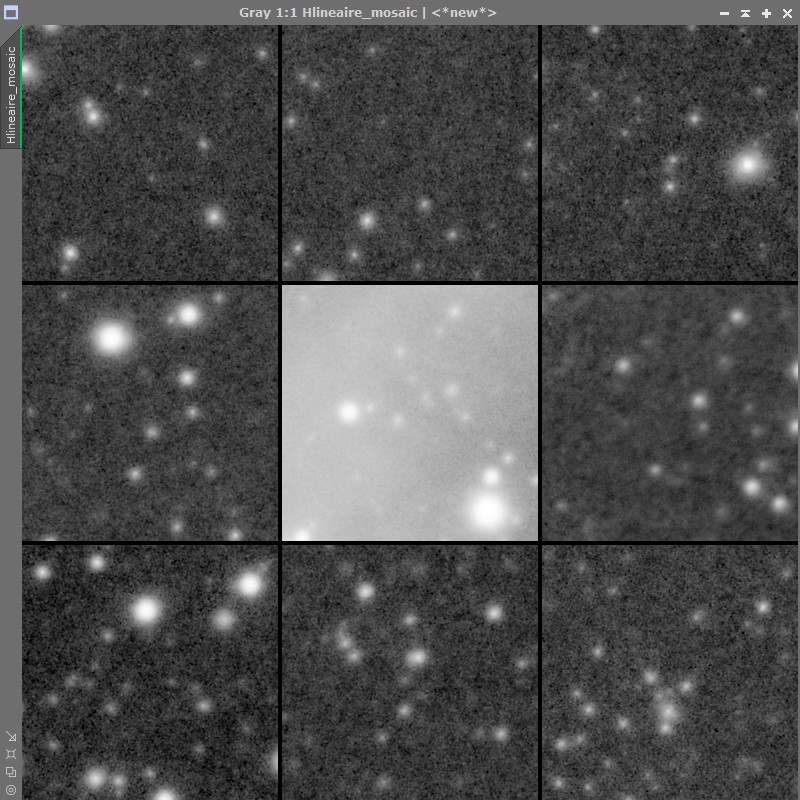
Task: Click the middle-left star field tile
Action: click(150, 412)
